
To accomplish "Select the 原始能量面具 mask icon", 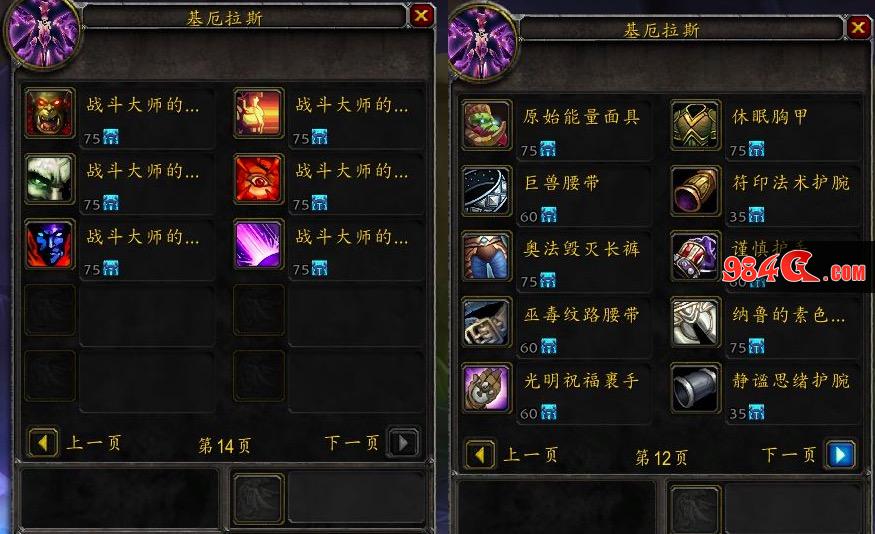I will coord(487,125).
